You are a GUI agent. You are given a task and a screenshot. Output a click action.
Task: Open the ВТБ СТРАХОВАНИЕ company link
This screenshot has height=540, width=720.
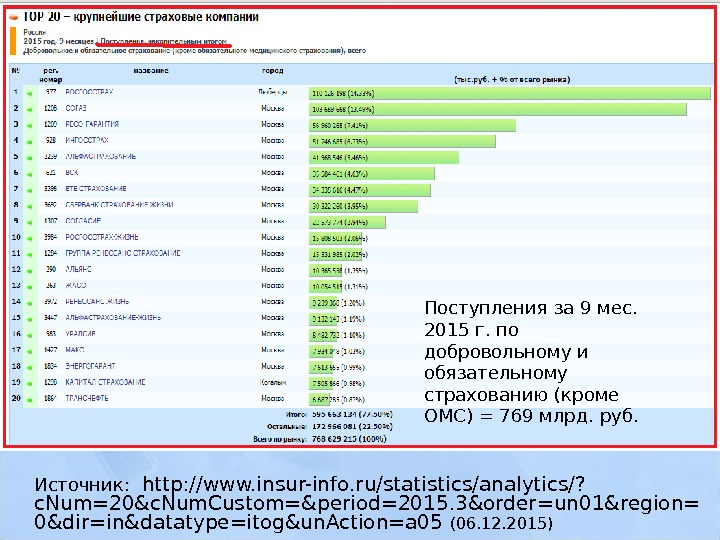(96, 188)
